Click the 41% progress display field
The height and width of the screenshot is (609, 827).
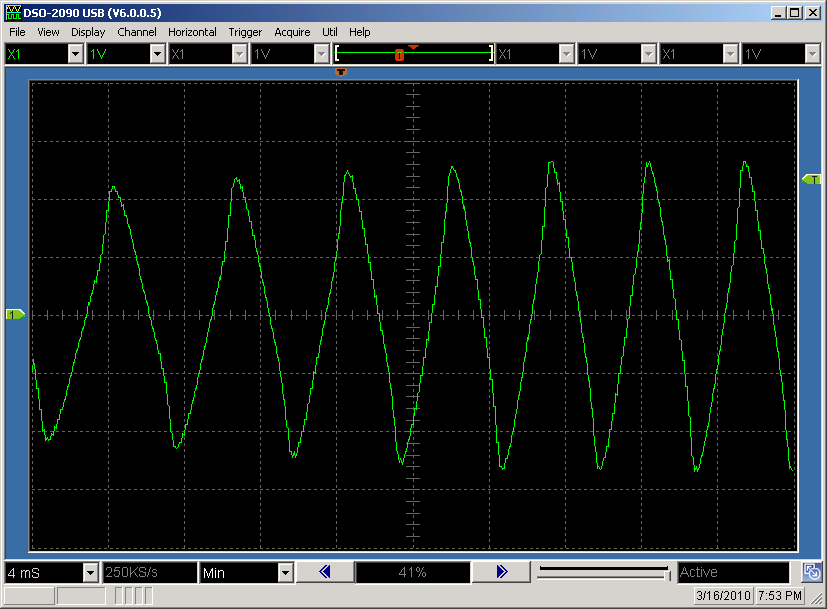[412, 573]
